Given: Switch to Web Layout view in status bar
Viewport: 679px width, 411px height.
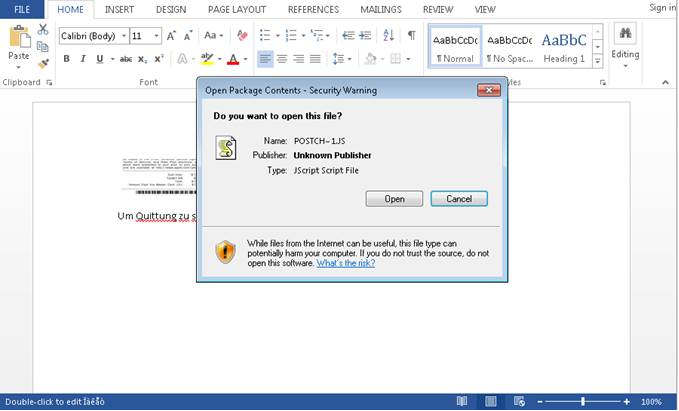Looking at the screenshot, I should 519,402.
